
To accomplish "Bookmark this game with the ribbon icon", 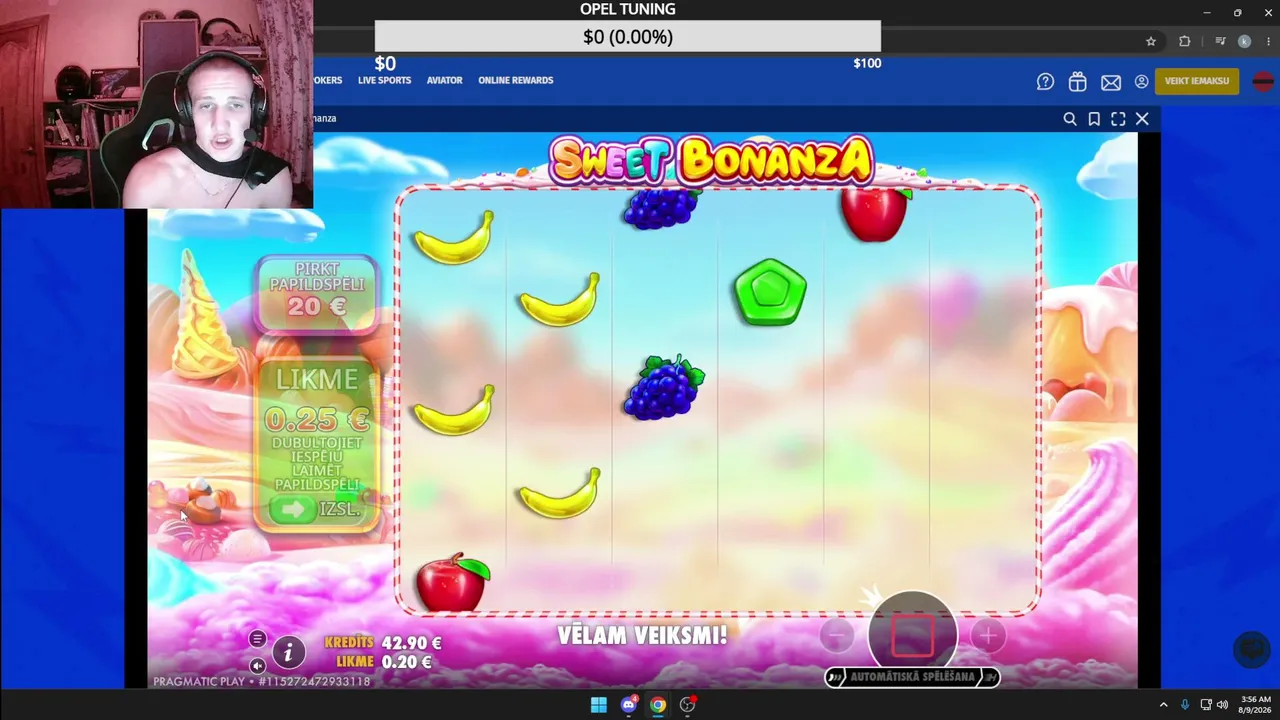I will 1094,119.
